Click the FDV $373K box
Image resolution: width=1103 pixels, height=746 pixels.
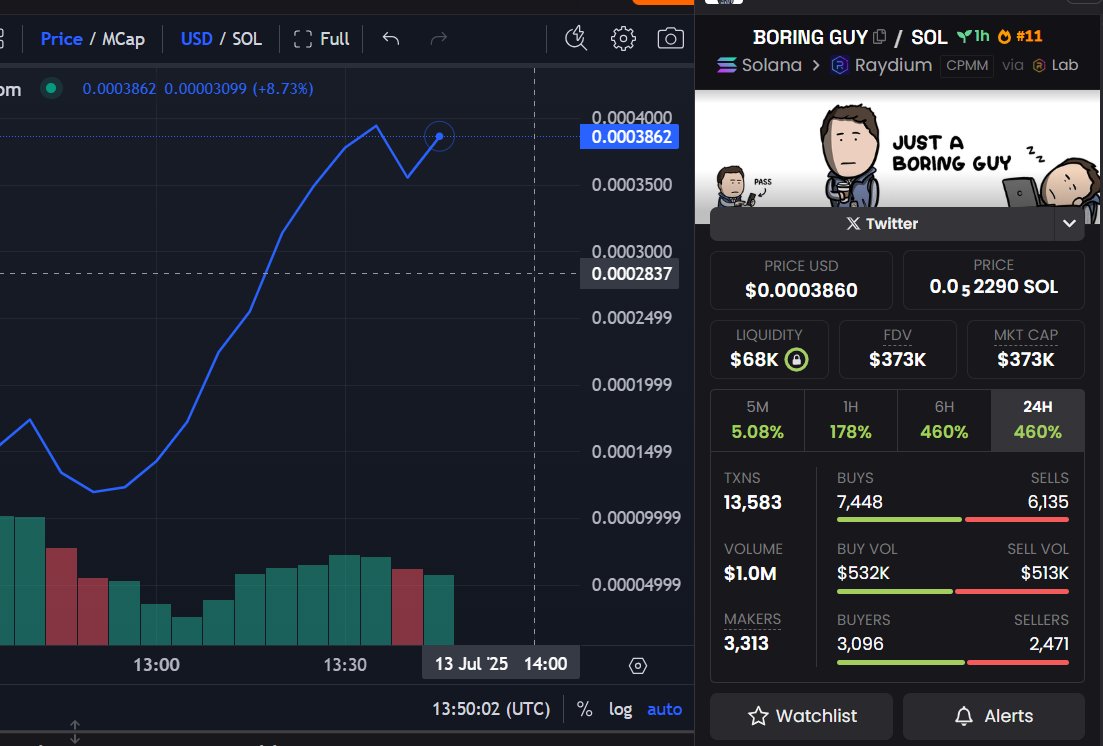tap(898, 350)
